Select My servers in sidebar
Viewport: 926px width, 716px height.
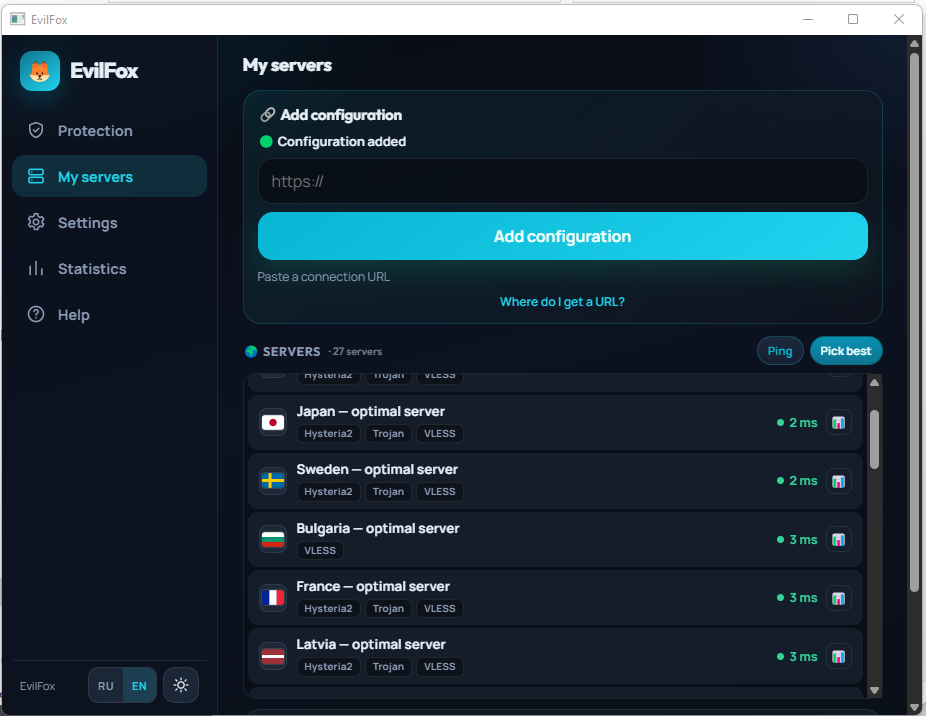tap(109, 177)
